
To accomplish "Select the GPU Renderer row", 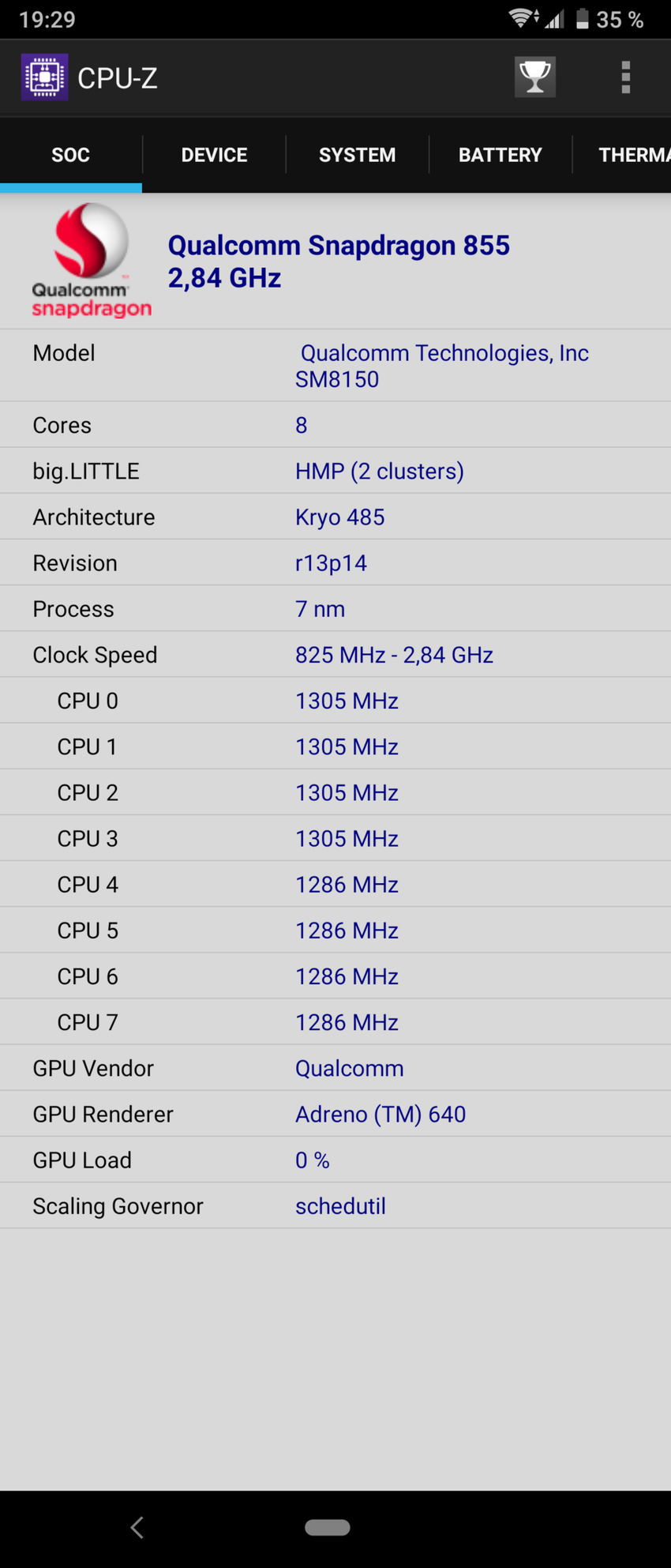I will click(x=335, y=1114).
